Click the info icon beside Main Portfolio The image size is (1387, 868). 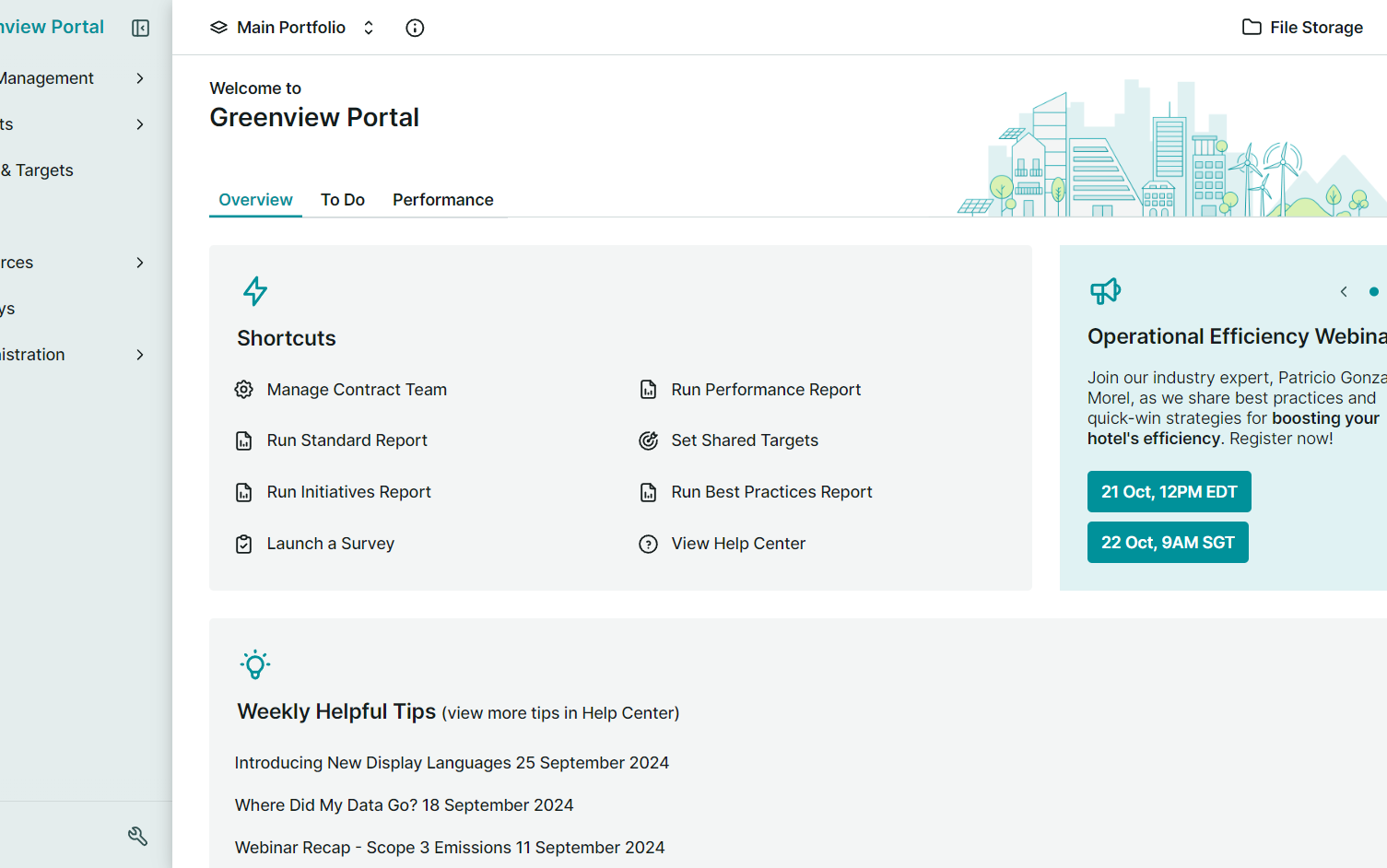click(x=415, y=28)
